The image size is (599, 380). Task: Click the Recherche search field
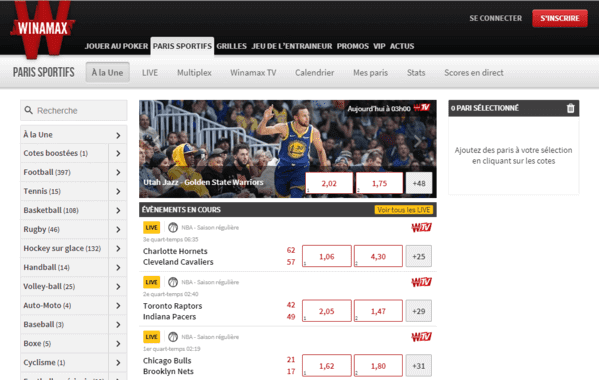tap(74, 110)
